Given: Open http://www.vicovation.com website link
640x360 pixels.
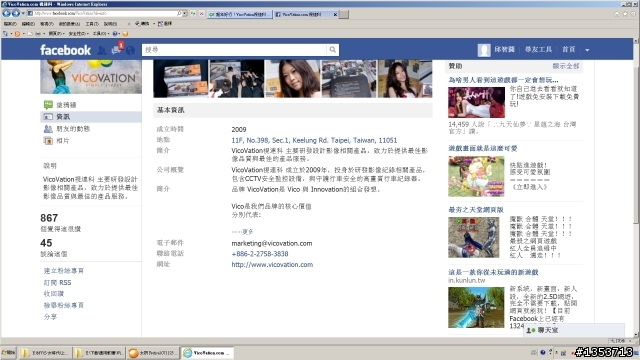Looking at the screenshot, I should pos(272,264).
